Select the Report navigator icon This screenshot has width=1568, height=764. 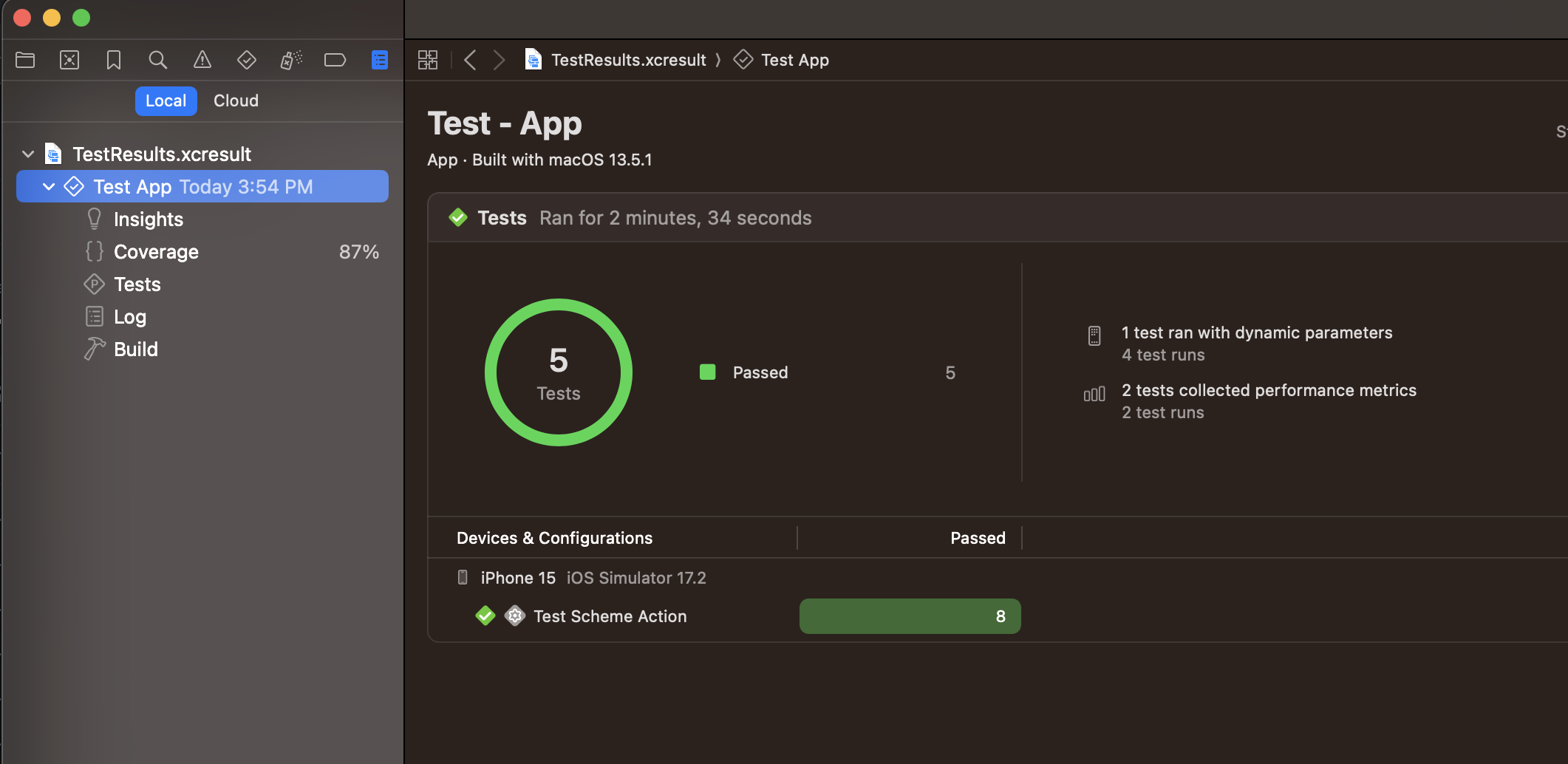pyautogui.click(x=380, y=60)
